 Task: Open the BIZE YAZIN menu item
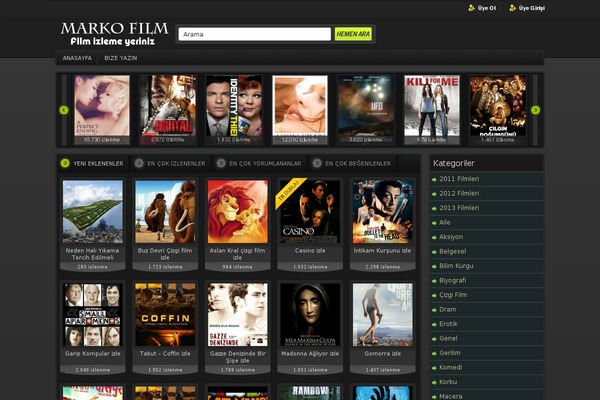121,58
